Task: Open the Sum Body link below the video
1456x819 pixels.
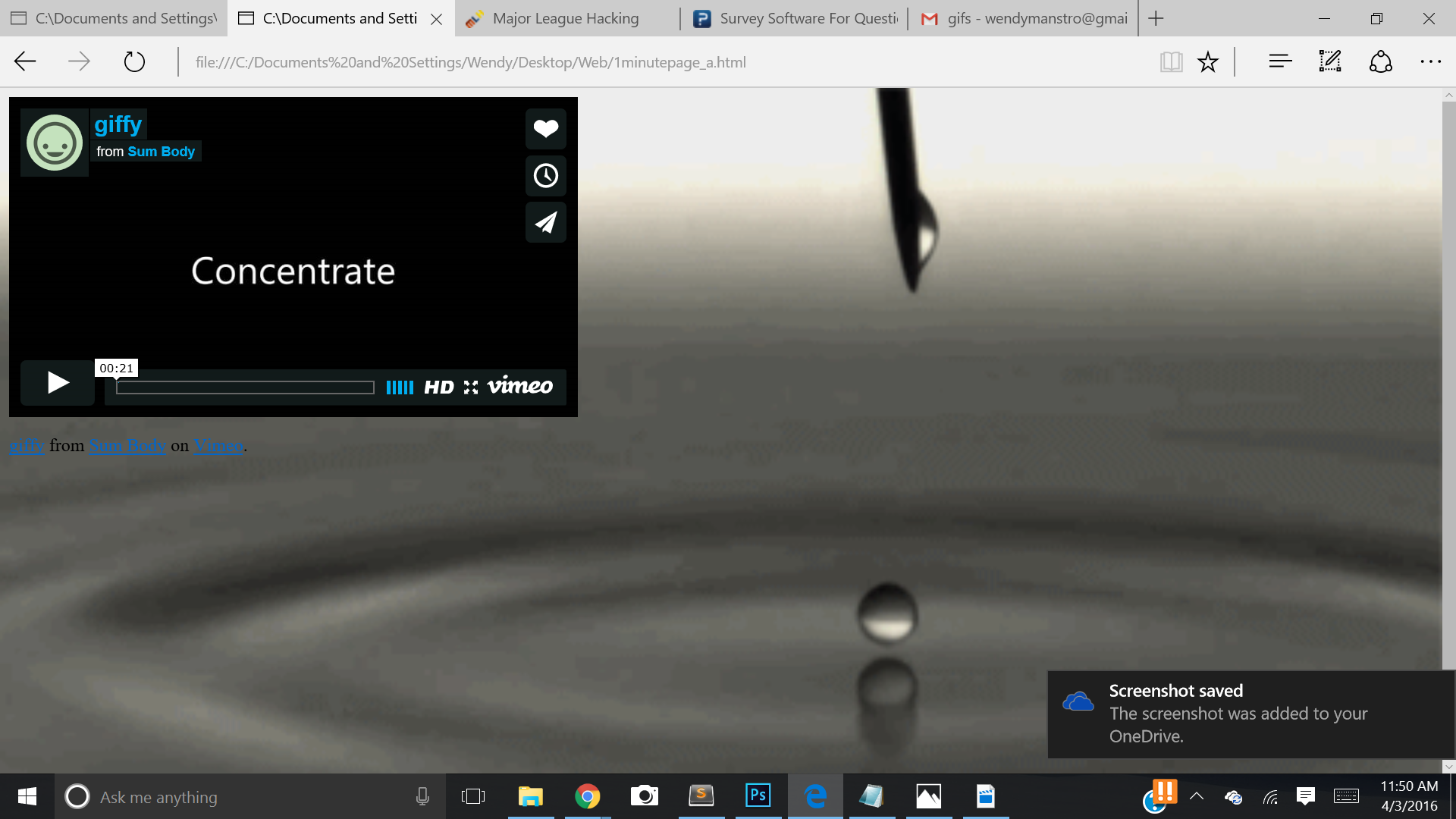Action: [x=127, y=446]
